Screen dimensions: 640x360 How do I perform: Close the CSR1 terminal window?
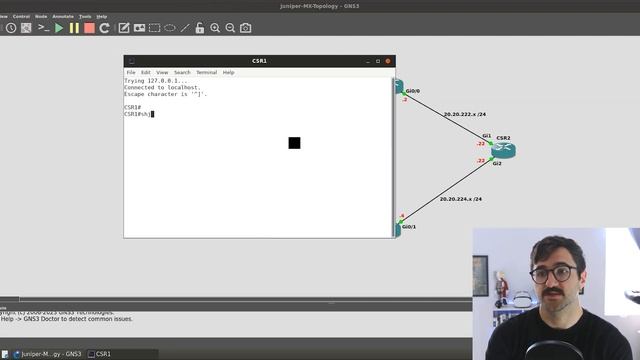coord(388,61)
